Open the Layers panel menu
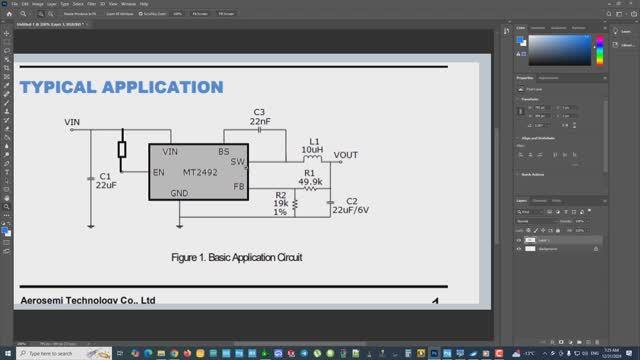The height and width of the screenshot is (360, 640). 605,201
